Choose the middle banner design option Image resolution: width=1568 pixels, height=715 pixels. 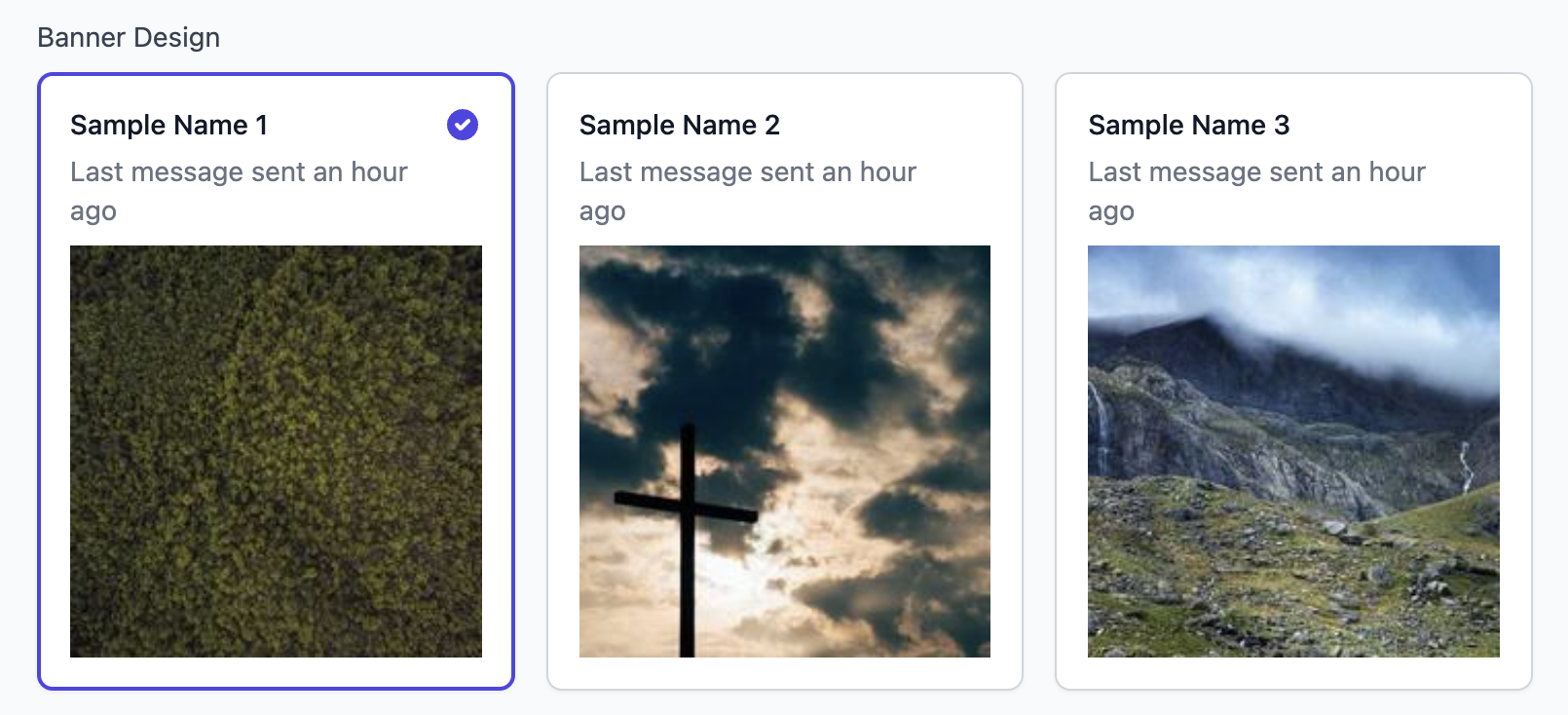click(x=784, y=380)
